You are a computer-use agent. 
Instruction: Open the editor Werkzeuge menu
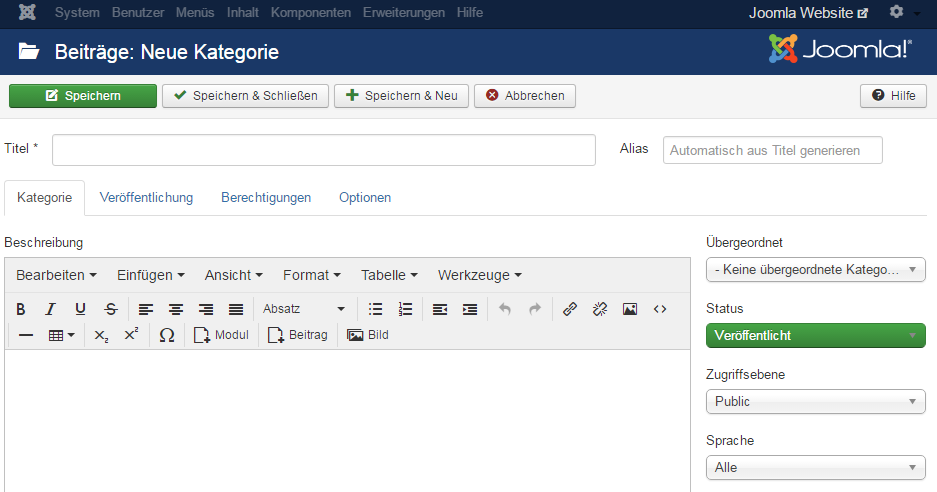coord(480,275)
